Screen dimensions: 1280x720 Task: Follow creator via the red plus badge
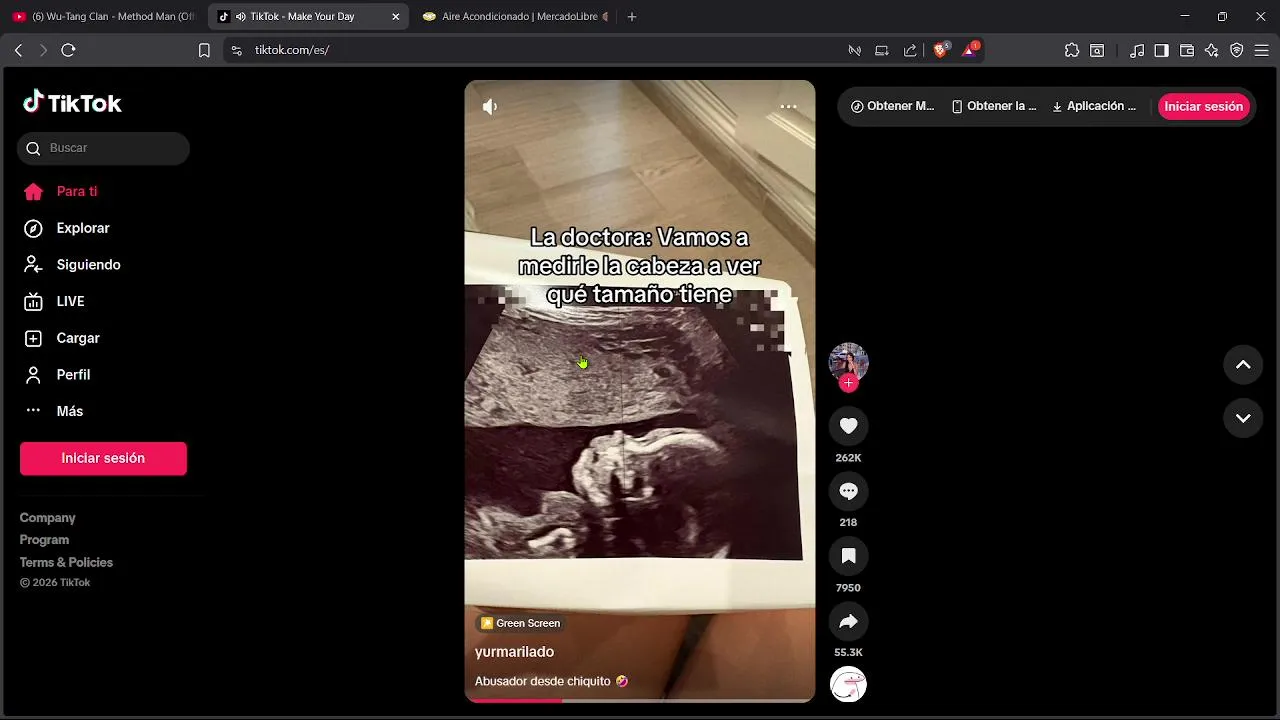(x=848, y=383)
